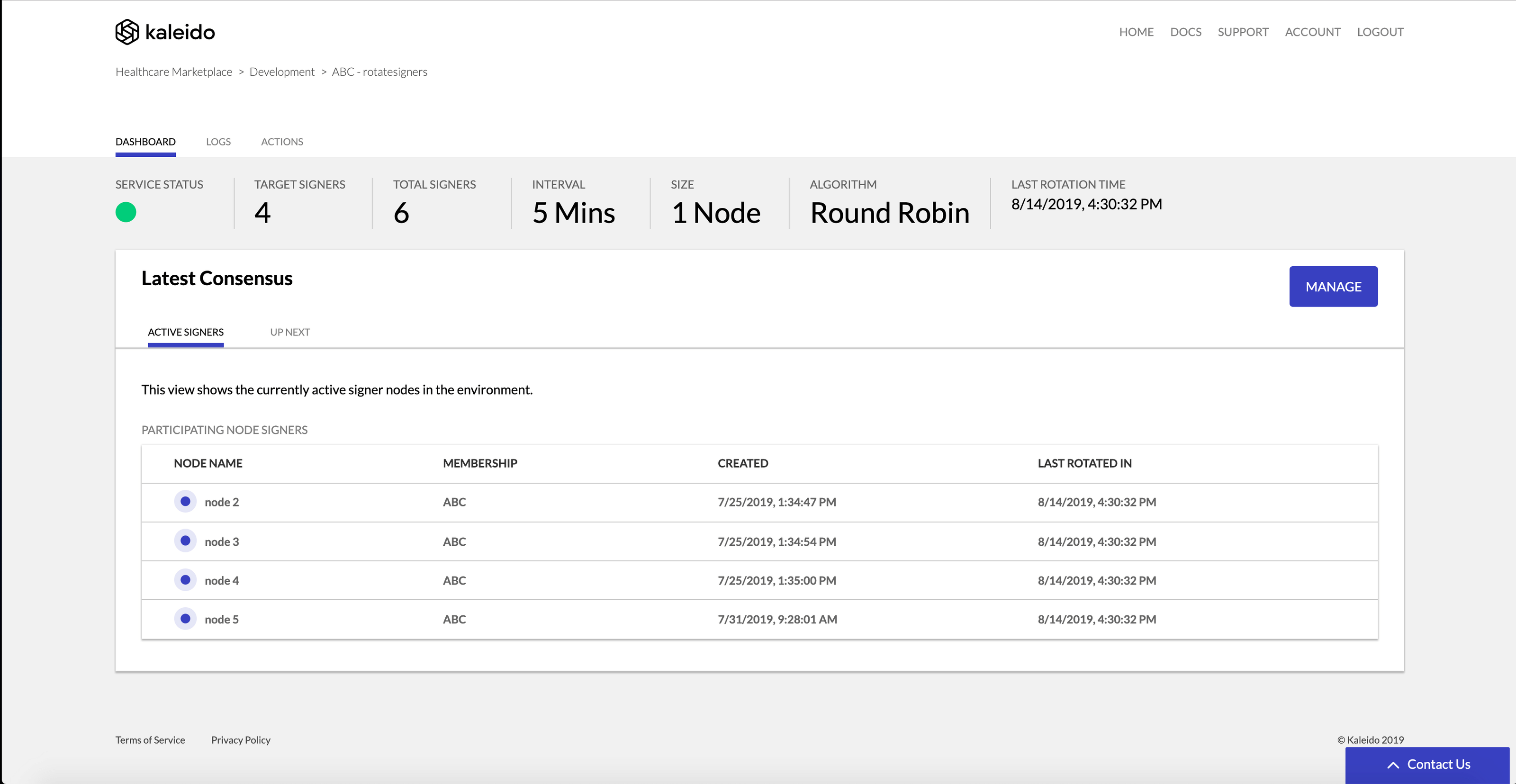Image resolution: width=1516 pixels, height=784 pixels.
Task: Click the hexagon mark in the Kaleido wordmark
Action: pos(126,31)
